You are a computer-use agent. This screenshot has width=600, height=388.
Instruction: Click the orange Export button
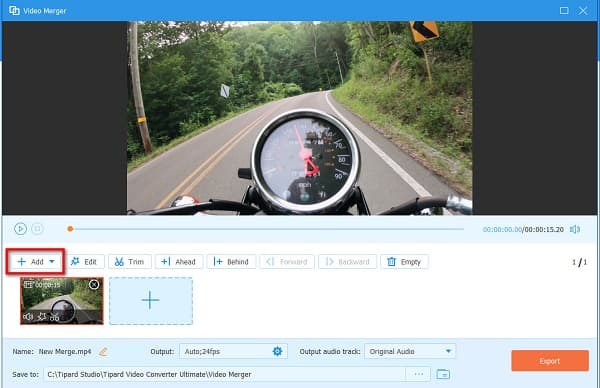click(x=550, y=361)
